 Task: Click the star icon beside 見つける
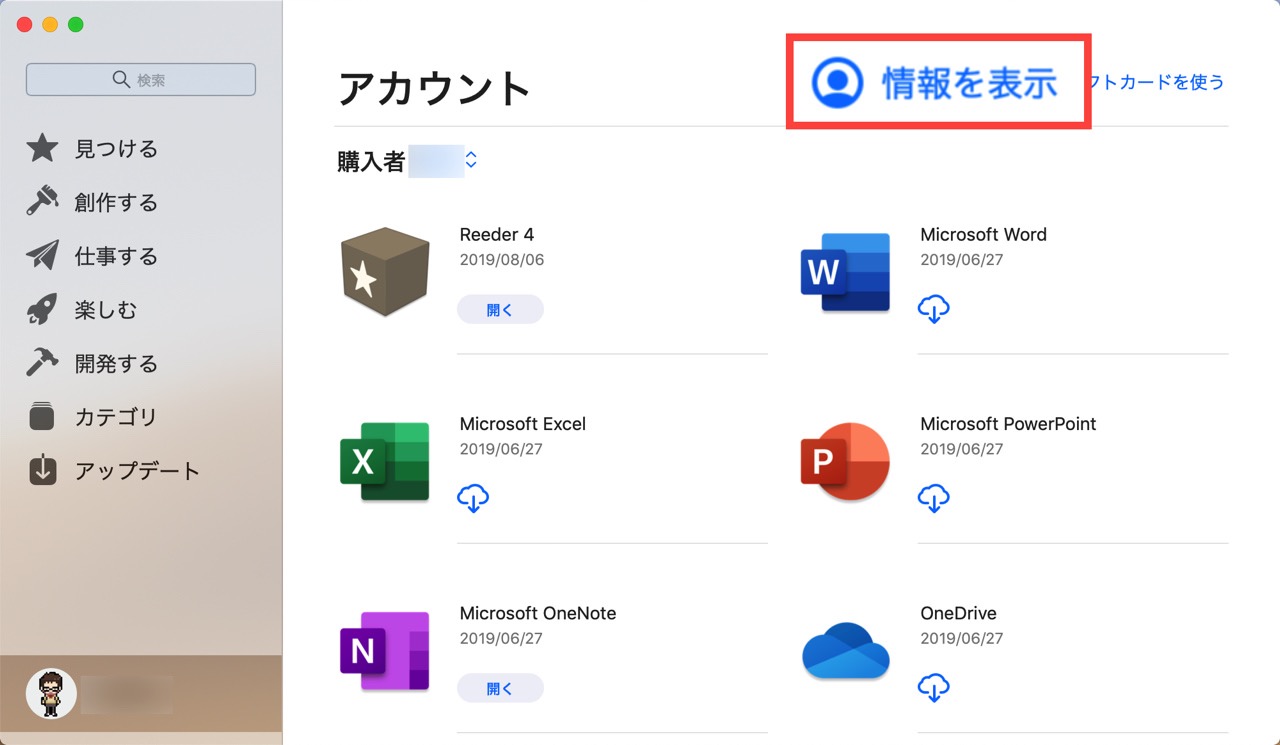coord(42,149)
